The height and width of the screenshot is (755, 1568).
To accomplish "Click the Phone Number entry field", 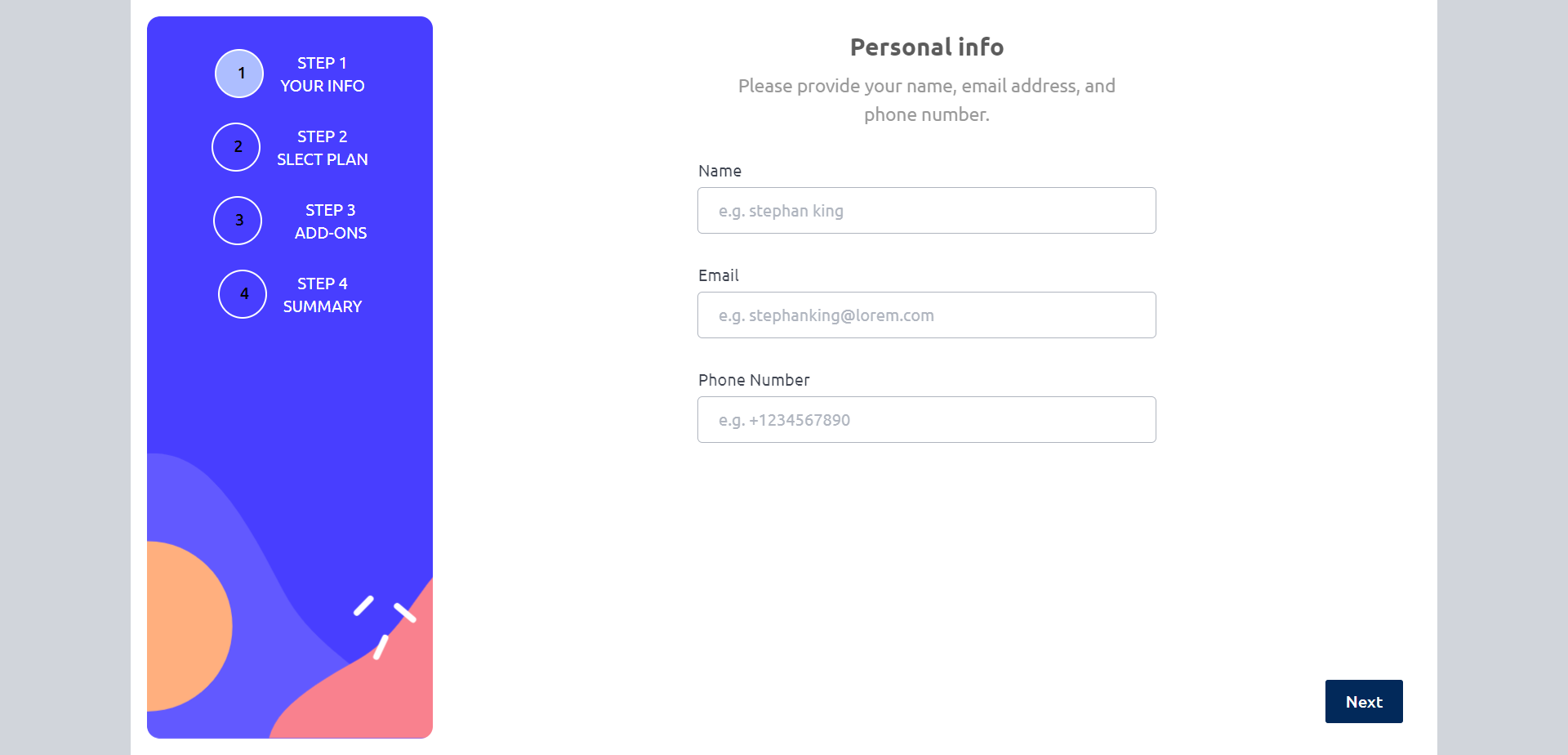I will coord(926,419).
